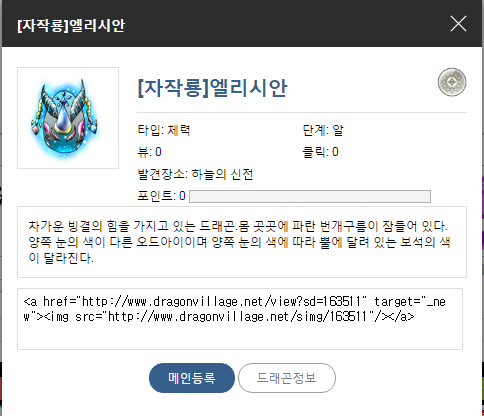Click the round silver badge icon
Viewport: 484px width, 416px height.
(x=452, y=82)
